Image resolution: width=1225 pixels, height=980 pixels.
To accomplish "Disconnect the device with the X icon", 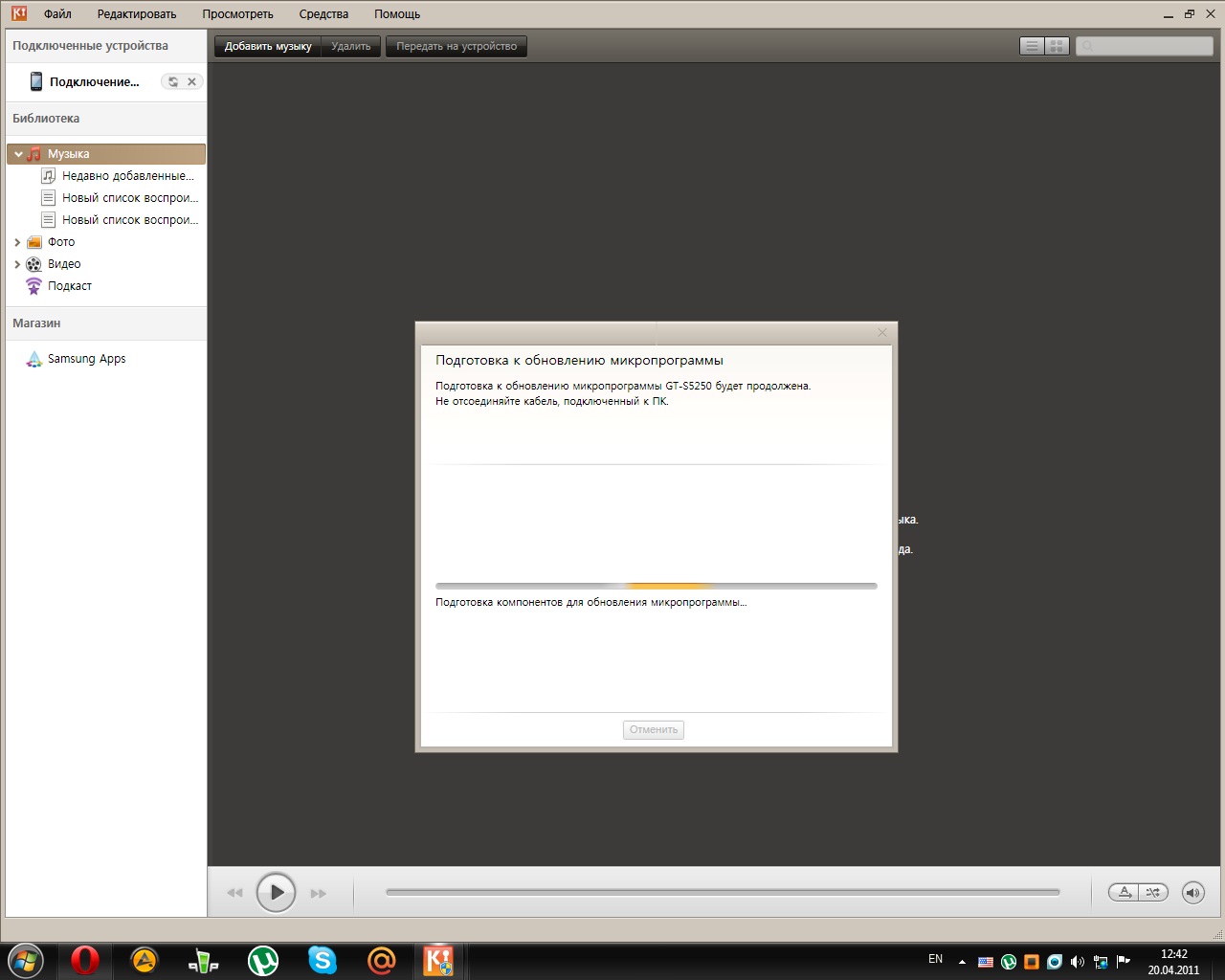I will (191, 82).
